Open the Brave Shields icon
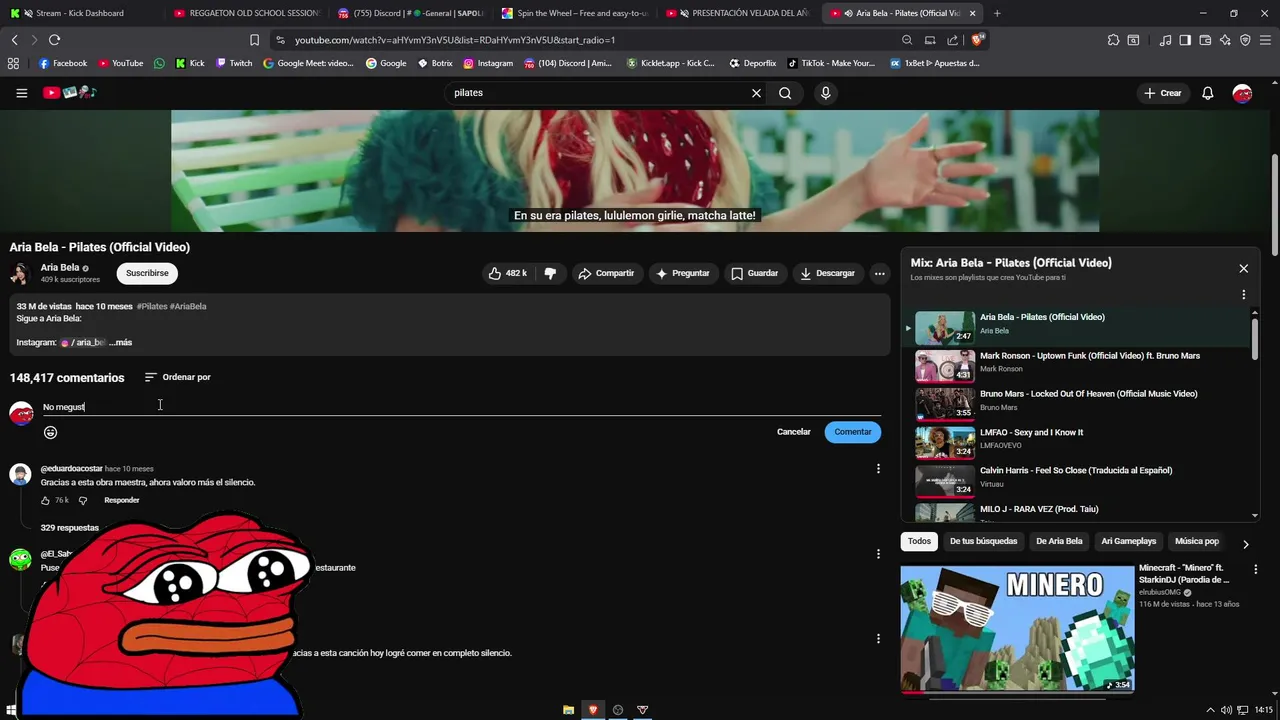 pos(977,40)
